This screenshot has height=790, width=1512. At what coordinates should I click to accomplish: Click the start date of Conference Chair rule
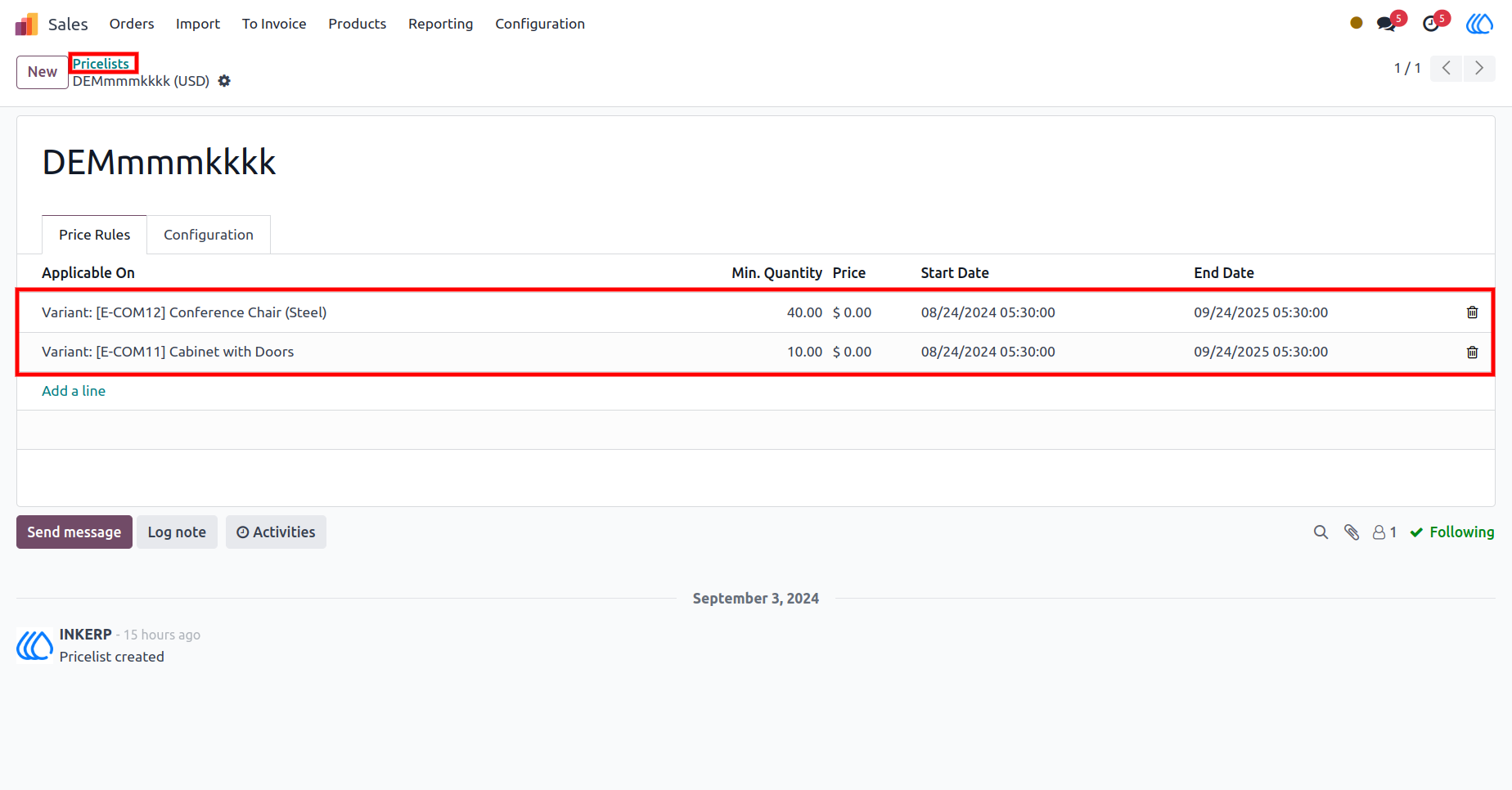[988, 312]
